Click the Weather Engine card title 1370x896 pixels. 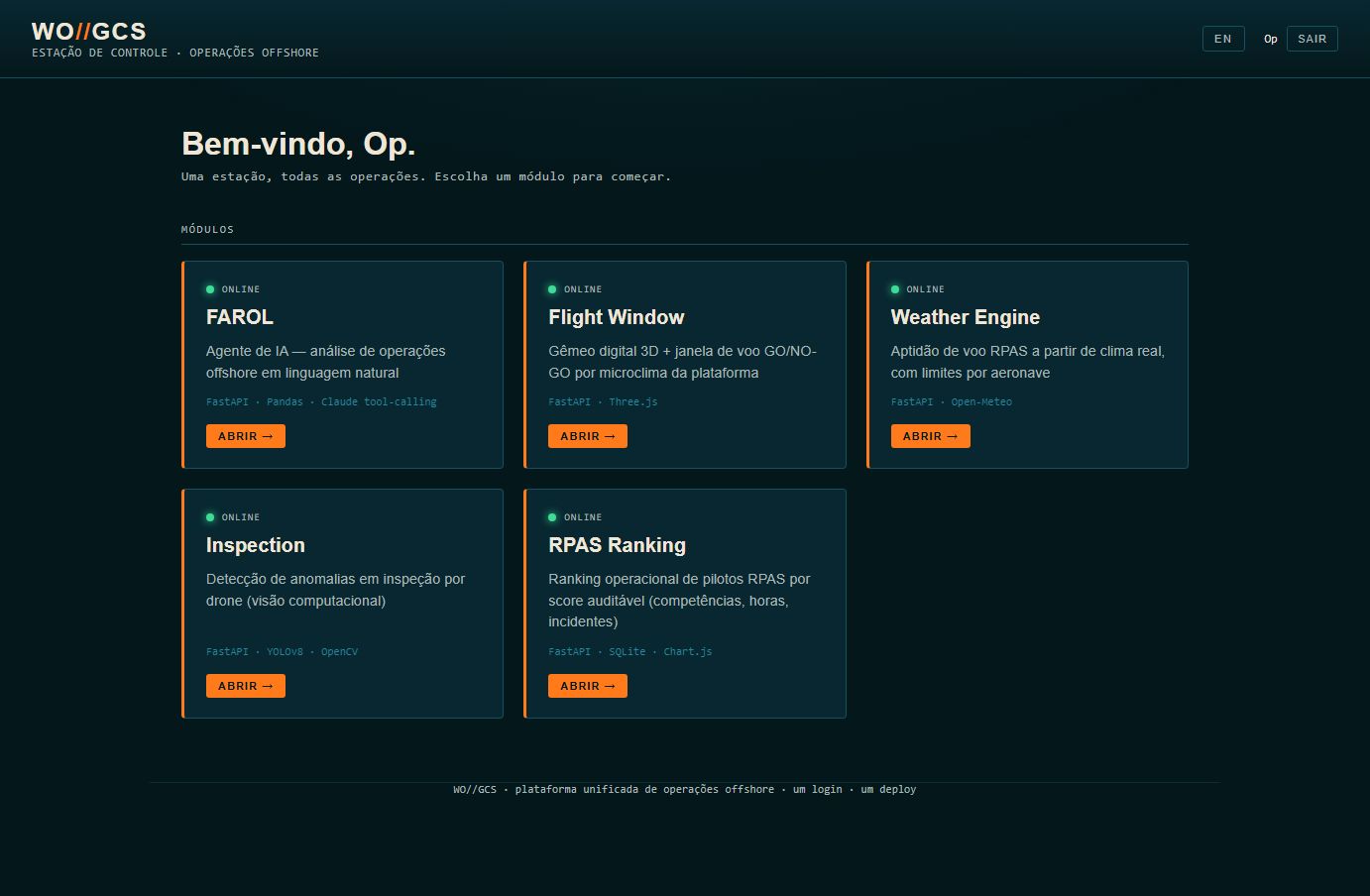966,317
